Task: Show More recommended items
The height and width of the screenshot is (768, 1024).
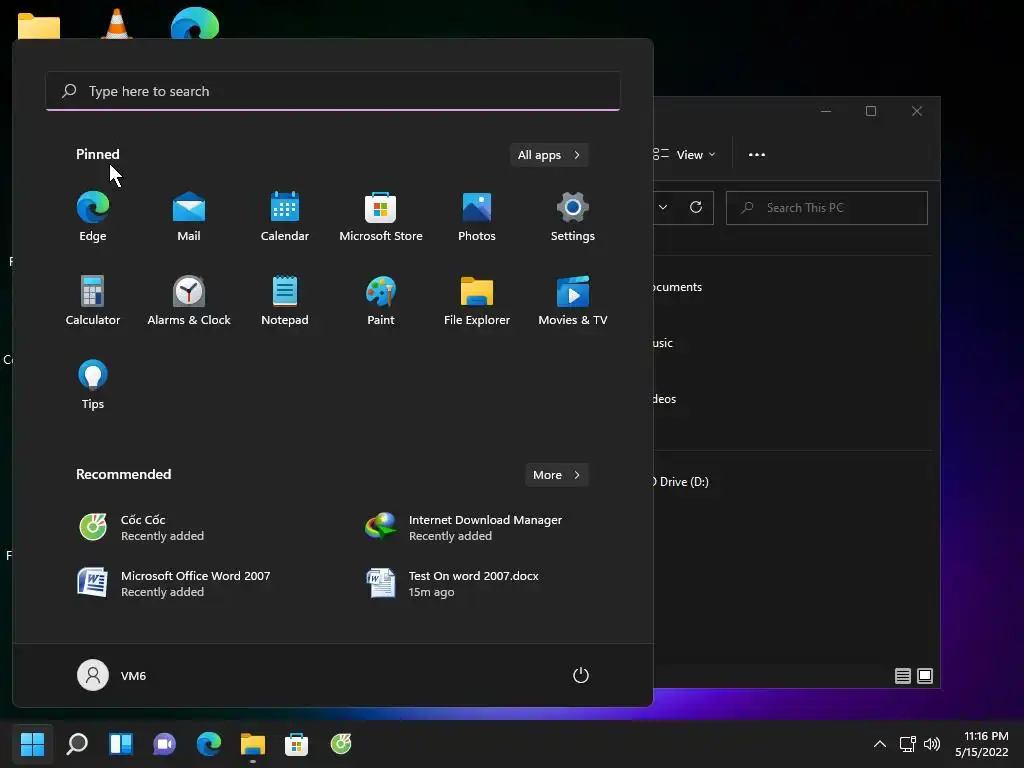Action: click(556, 475)
